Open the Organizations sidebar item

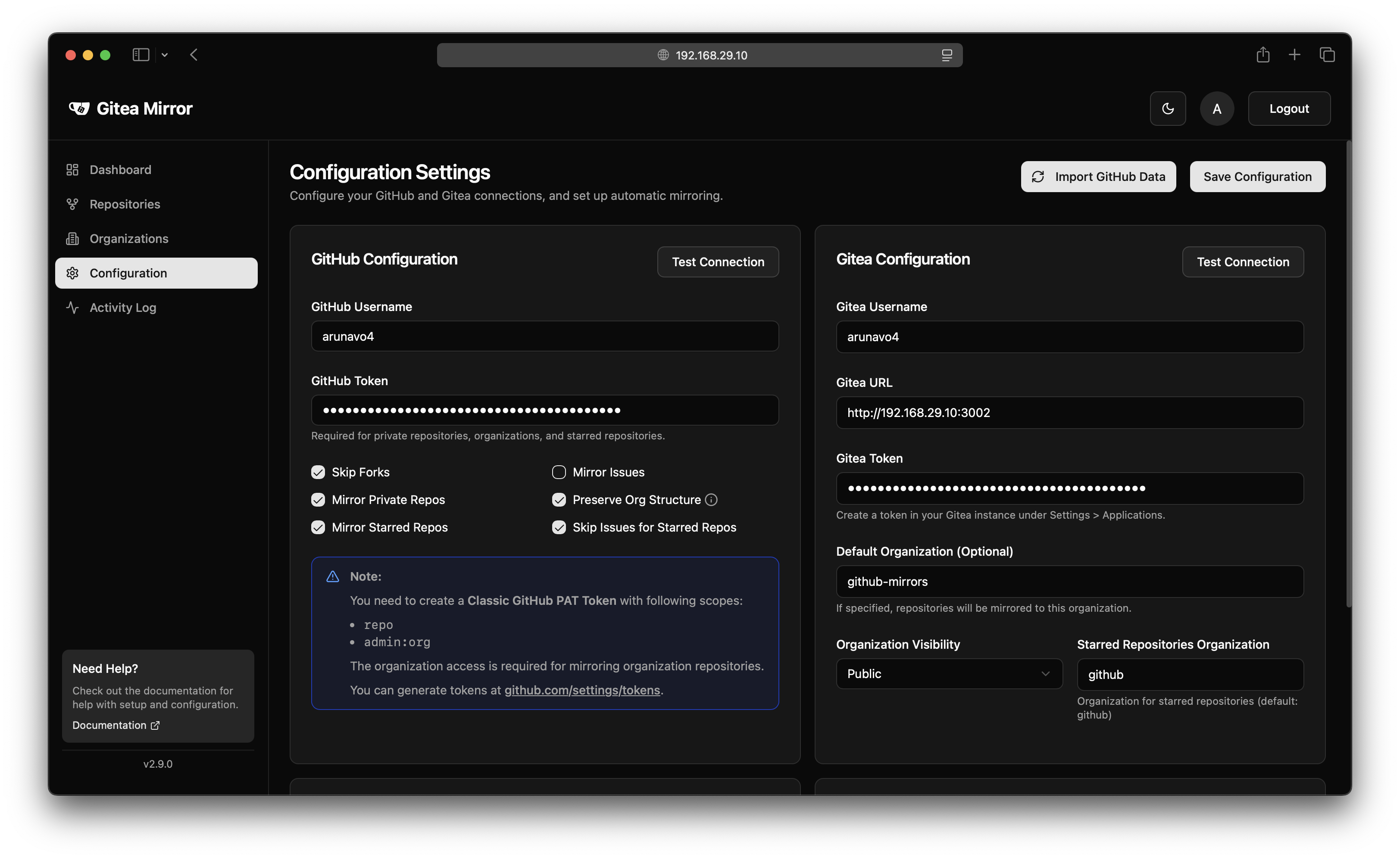(128, 239)
